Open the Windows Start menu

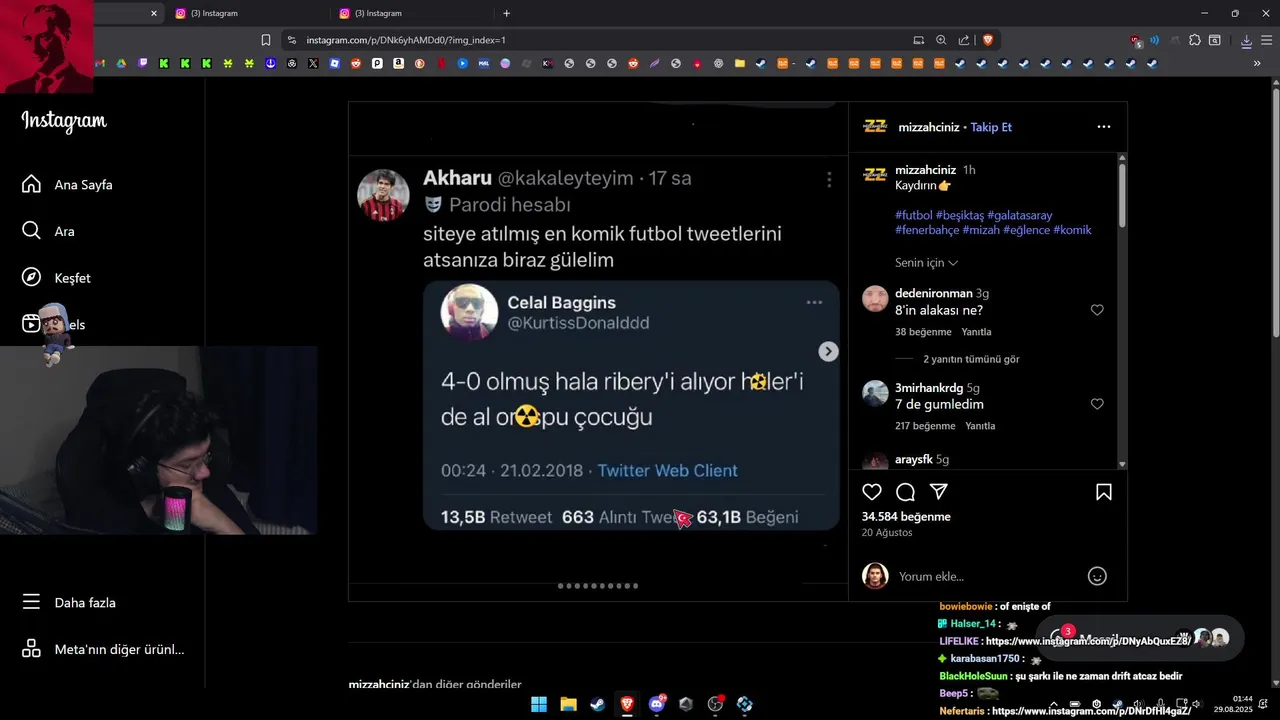[539, 704]
